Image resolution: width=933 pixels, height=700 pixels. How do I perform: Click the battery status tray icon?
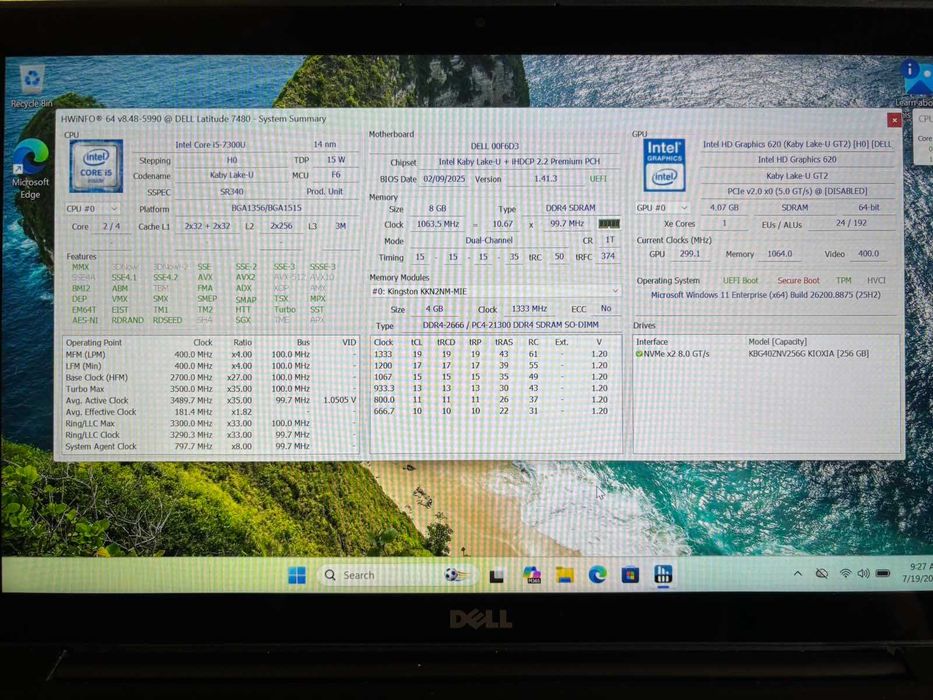[x=883, y=574]
